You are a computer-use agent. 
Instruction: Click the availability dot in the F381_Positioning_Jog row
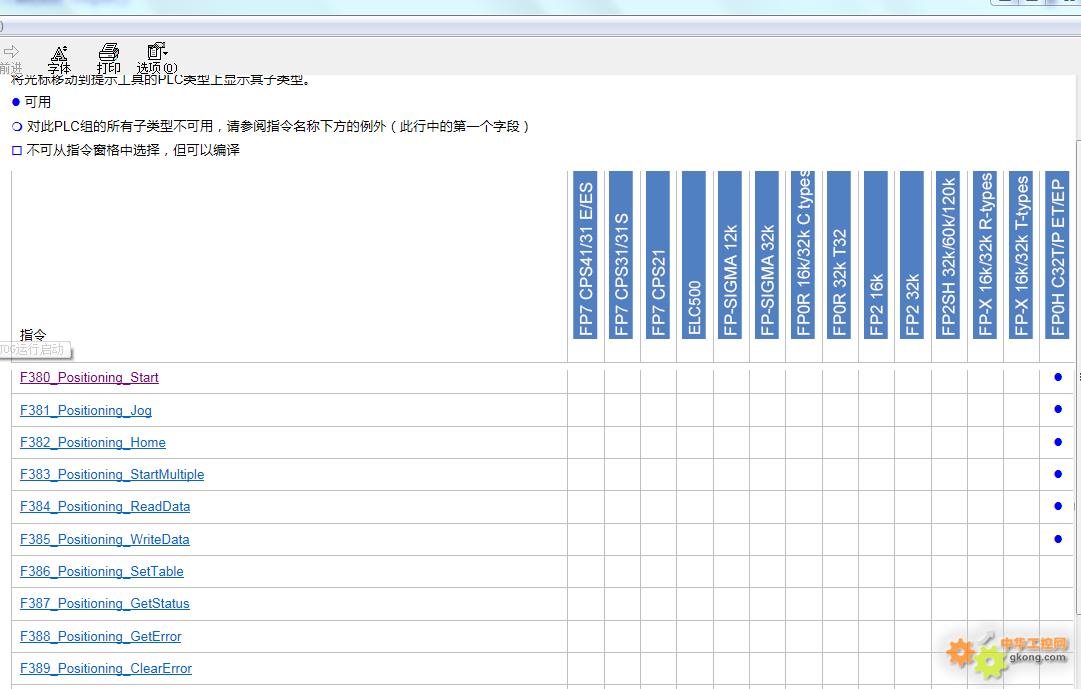click(x=1058, y=410)
